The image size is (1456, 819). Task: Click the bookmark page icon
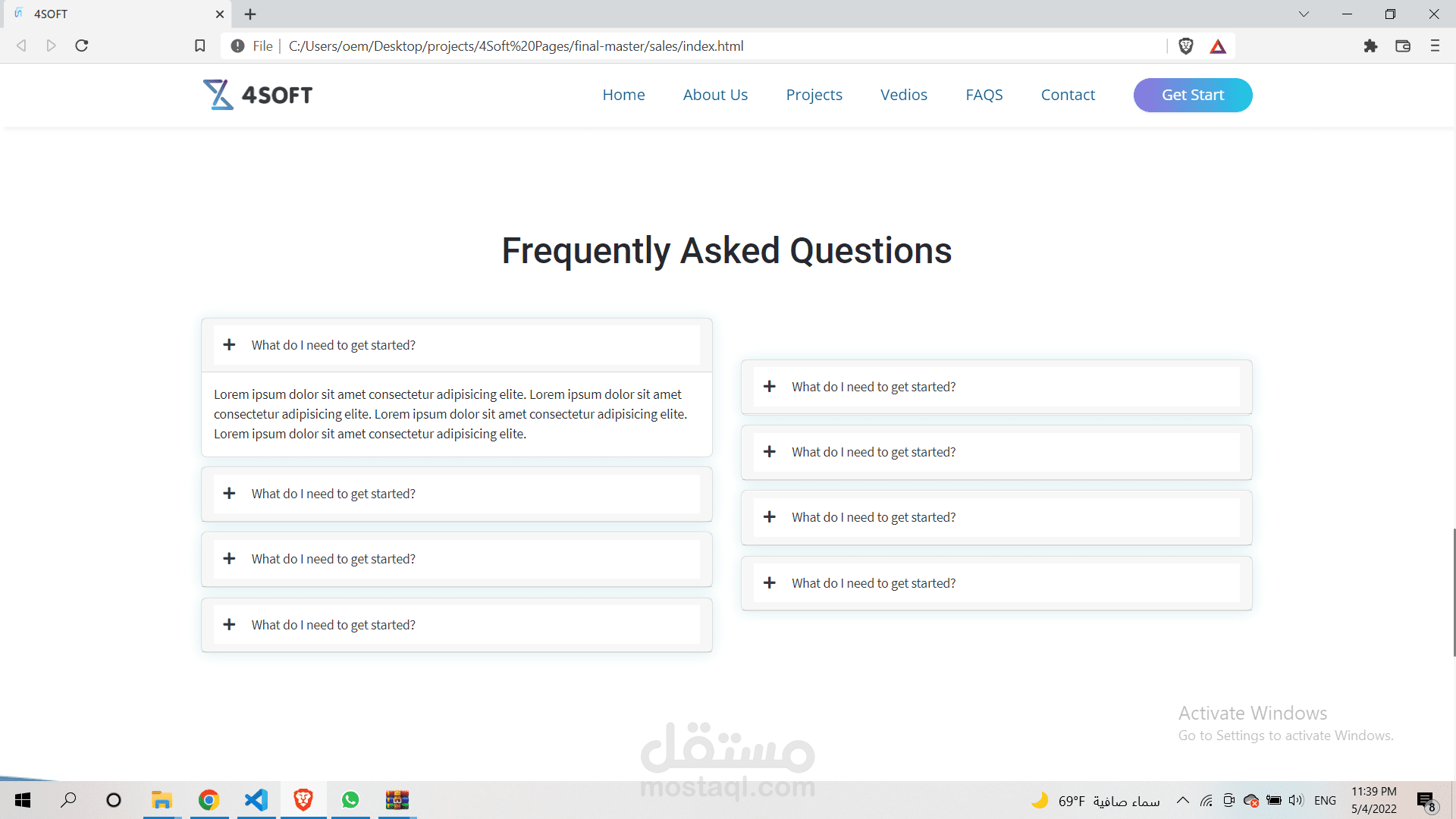200,46
